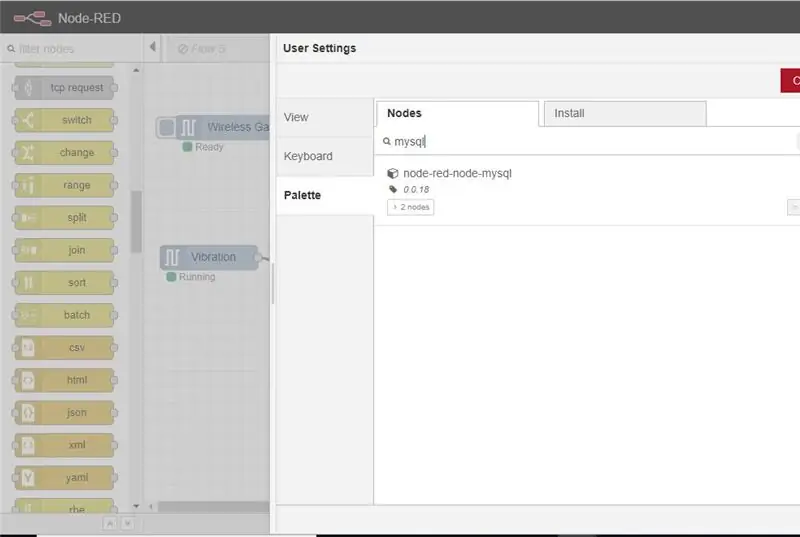Collapse the palette sidebar with arrow
This screenshot has width=800, height=537.
(x=153, y=47)
